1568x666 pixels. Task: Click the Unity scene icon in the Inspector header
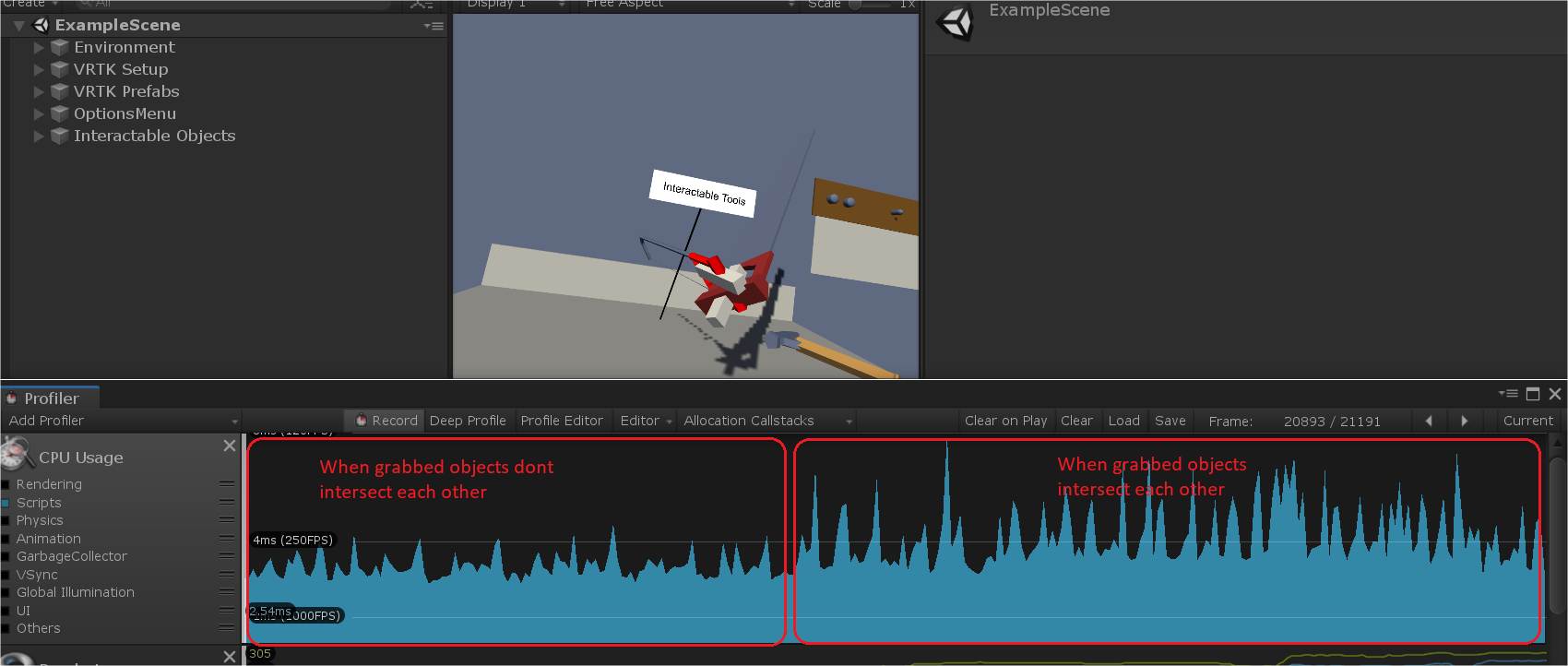(x=955, y=23)
